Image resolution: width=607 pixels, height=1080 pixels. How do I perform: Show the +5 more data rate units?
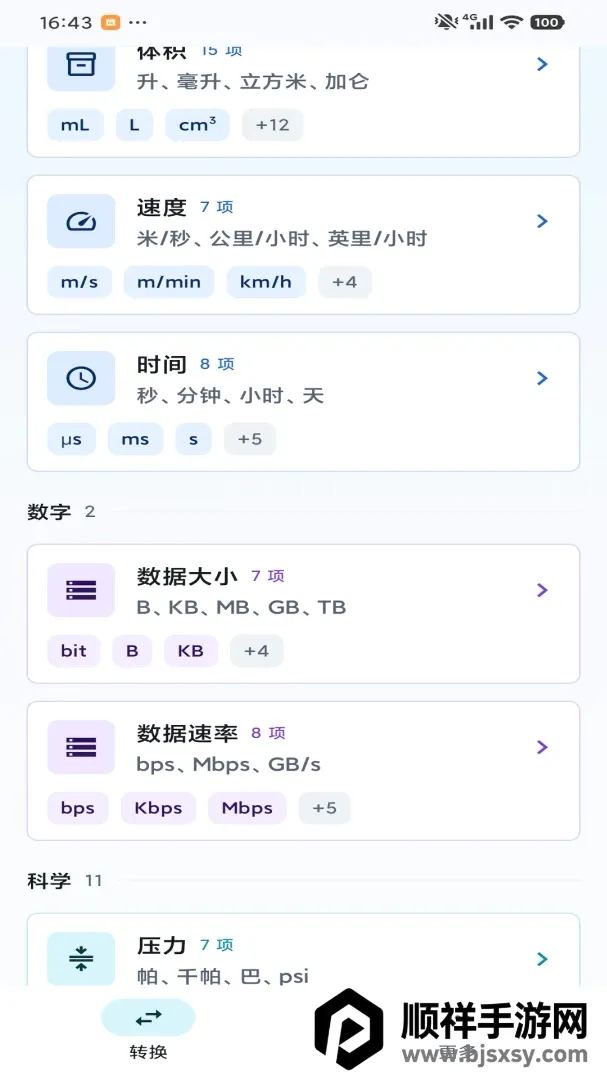325,808
